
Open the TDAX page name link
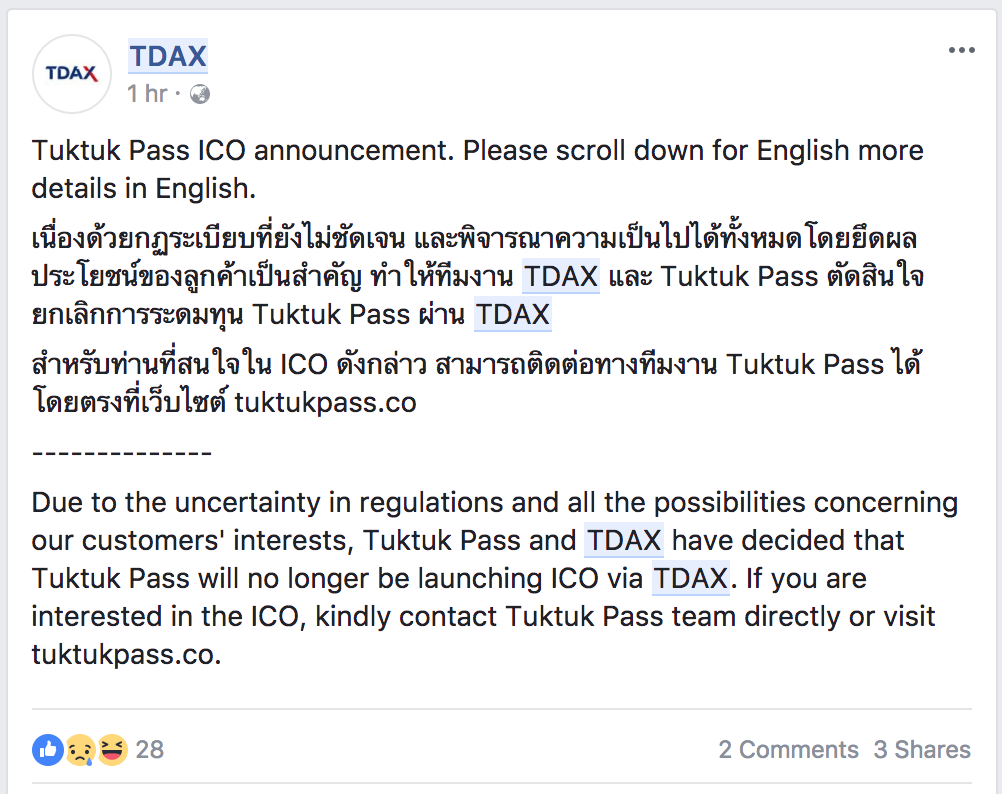click(167, 56)
